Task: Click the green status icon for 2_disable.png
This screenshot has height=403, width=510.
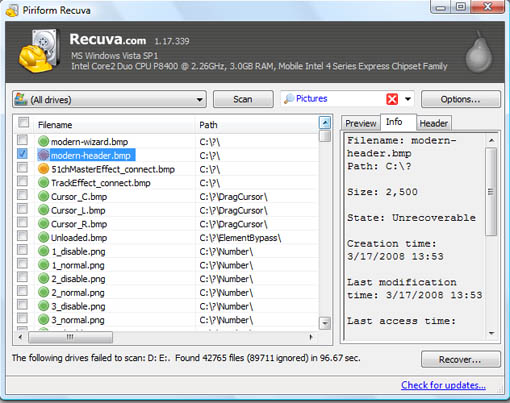Action: [x=43, y=278]
